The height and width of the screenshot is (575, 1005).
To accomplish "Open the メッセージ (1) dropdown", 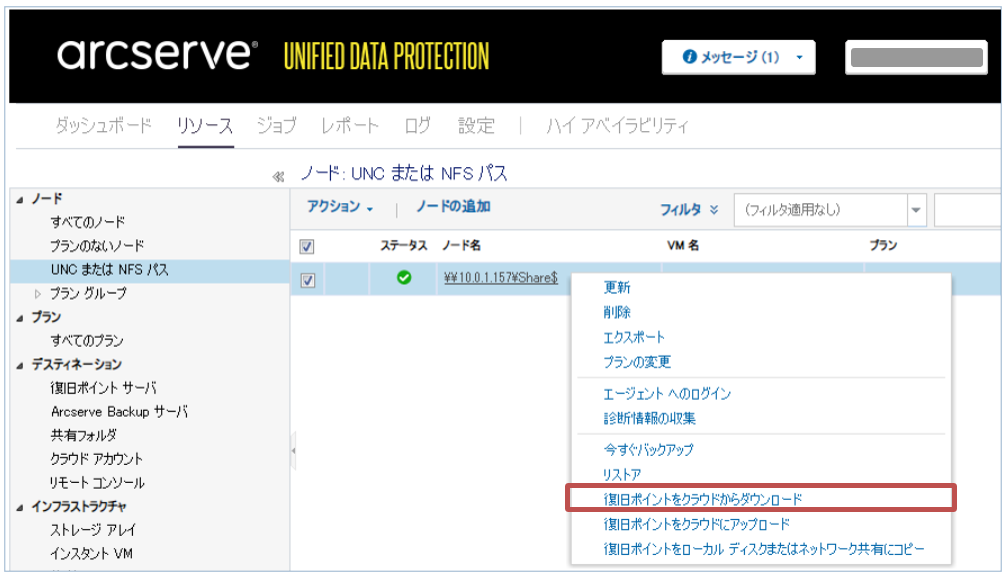I will click(x=738, y=57).
